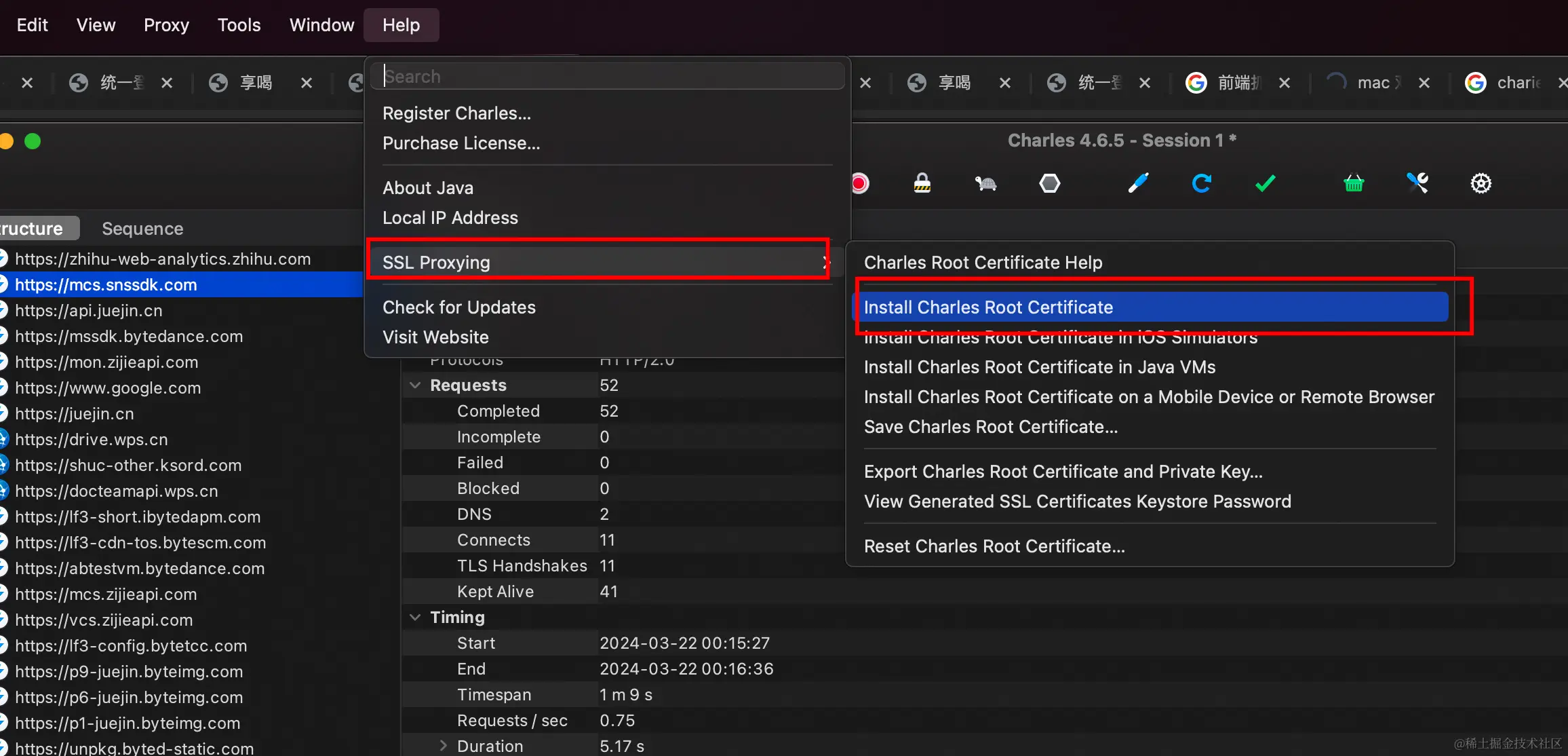Collapse the Timing section
The image size is (1568, 756).
click(x=415, y=618)
